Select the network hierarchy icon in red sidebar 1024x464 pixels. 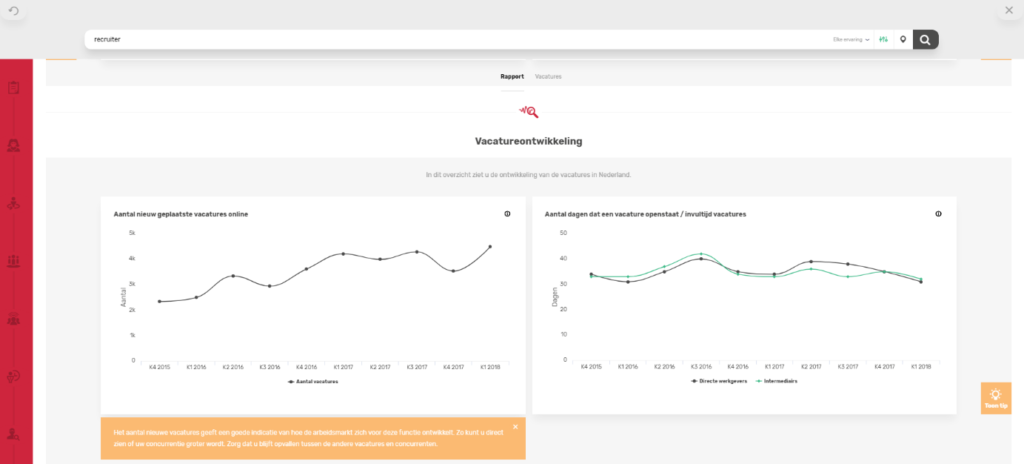[13, 204]
